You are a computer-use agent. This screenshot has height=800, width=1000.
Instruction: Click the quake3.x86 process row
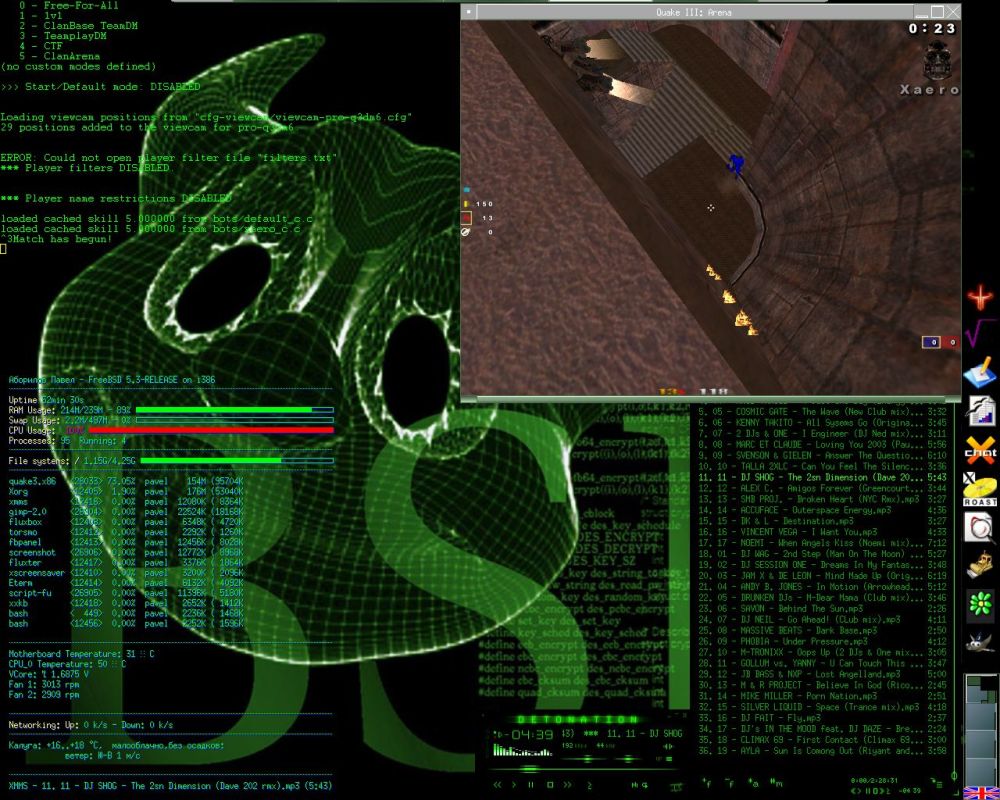pyautogui.click(x=126, y=481)
